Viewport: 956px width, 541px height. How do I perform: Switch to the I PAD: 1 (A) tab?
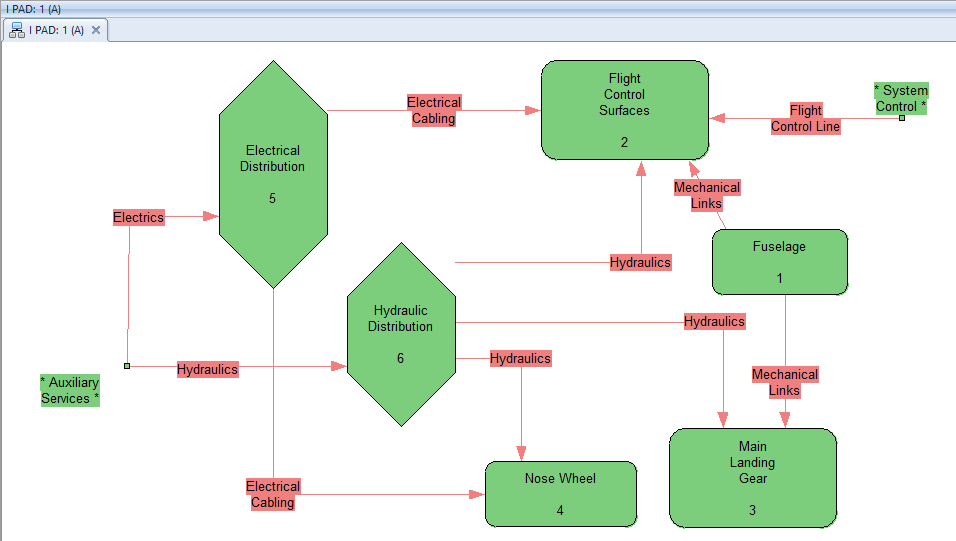(x=55, y=30)
